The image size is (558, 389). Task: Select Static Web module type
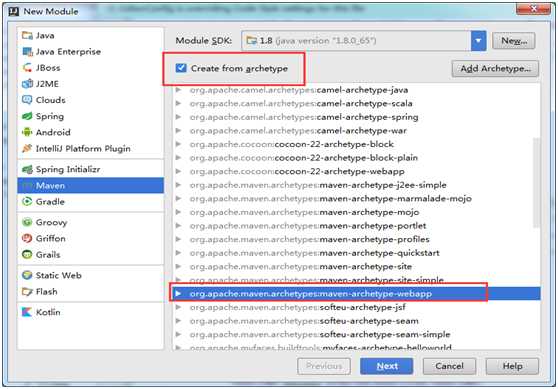tap(90, 275)
